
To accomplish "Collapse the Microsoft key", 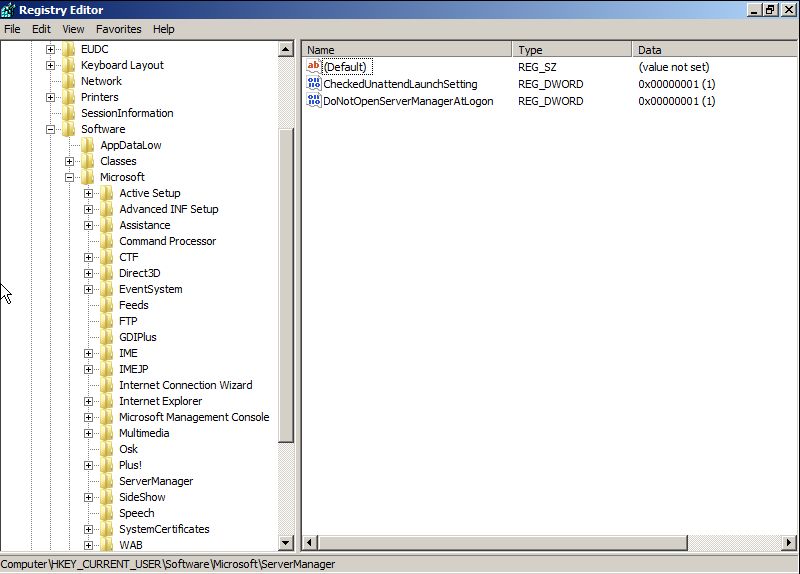I will pos(69,178).
